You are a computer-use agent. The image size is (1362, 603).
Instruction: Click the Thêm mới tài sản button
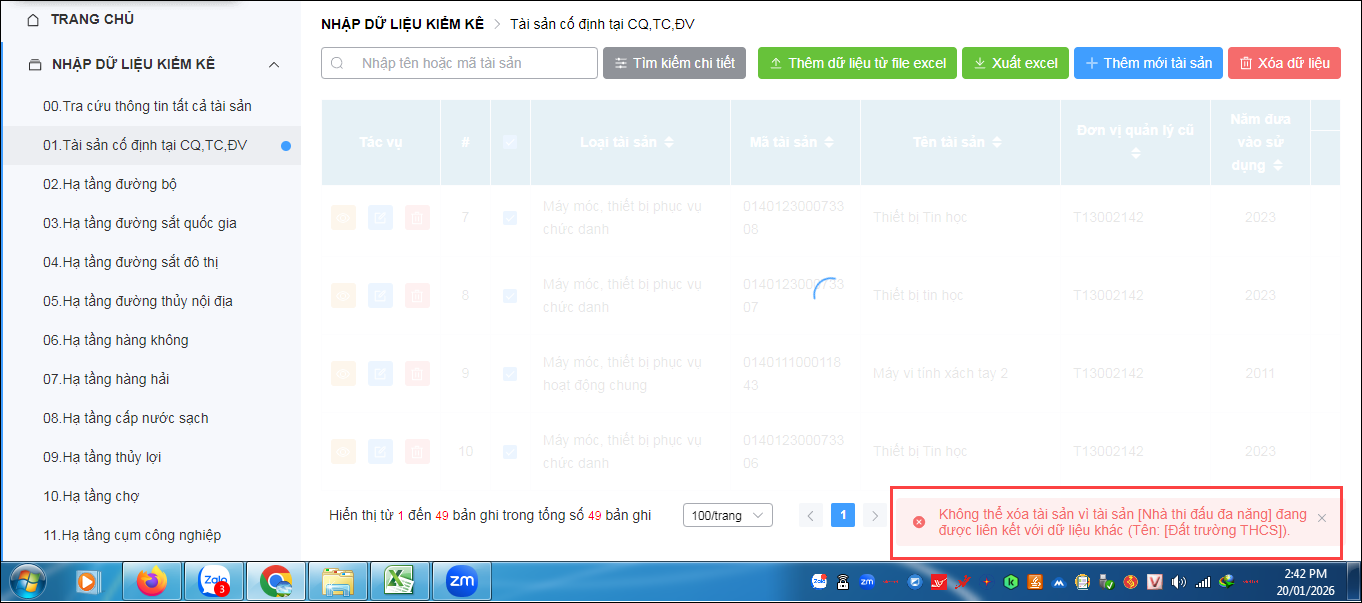(x=1148, y=63)
